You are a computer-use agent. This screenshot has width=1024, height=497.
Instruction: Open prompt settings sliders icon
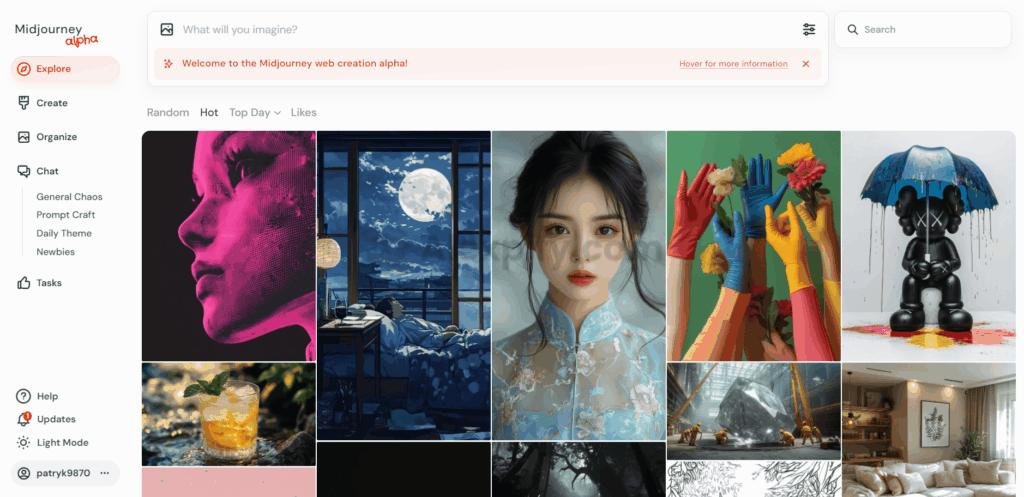click(809, 30)
